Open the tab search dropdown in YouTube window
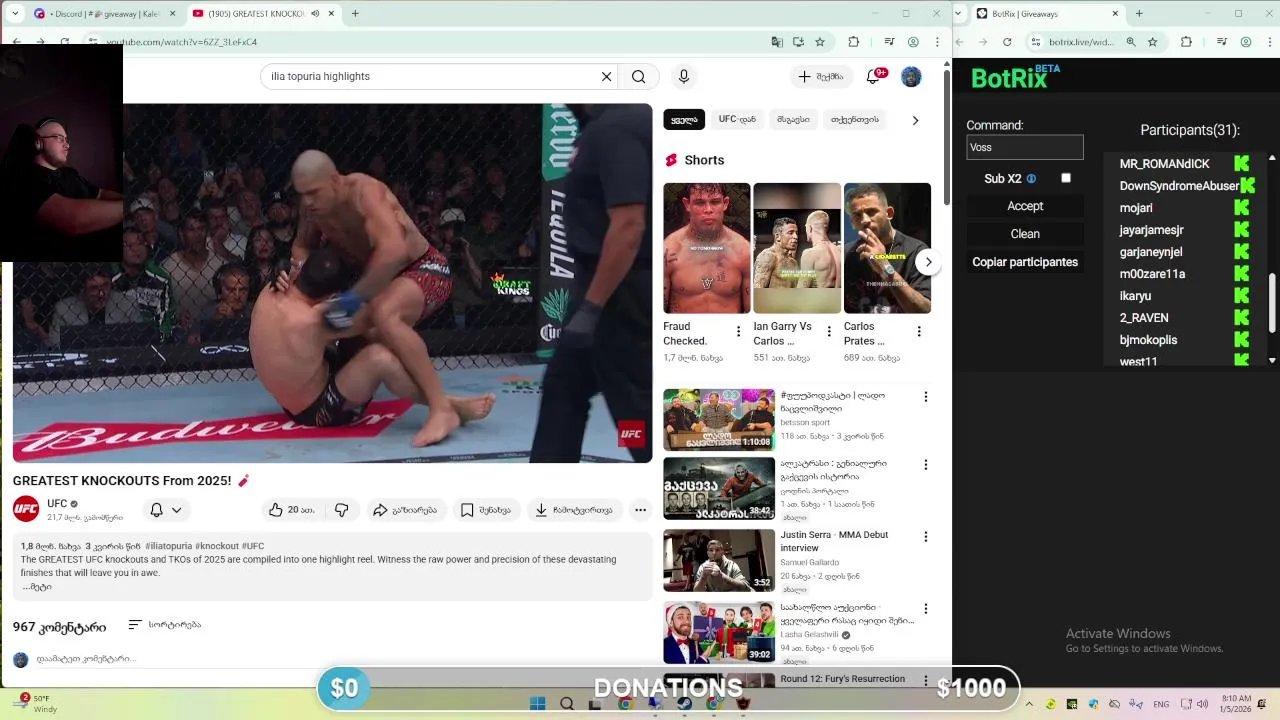 (x=16, y=14)
